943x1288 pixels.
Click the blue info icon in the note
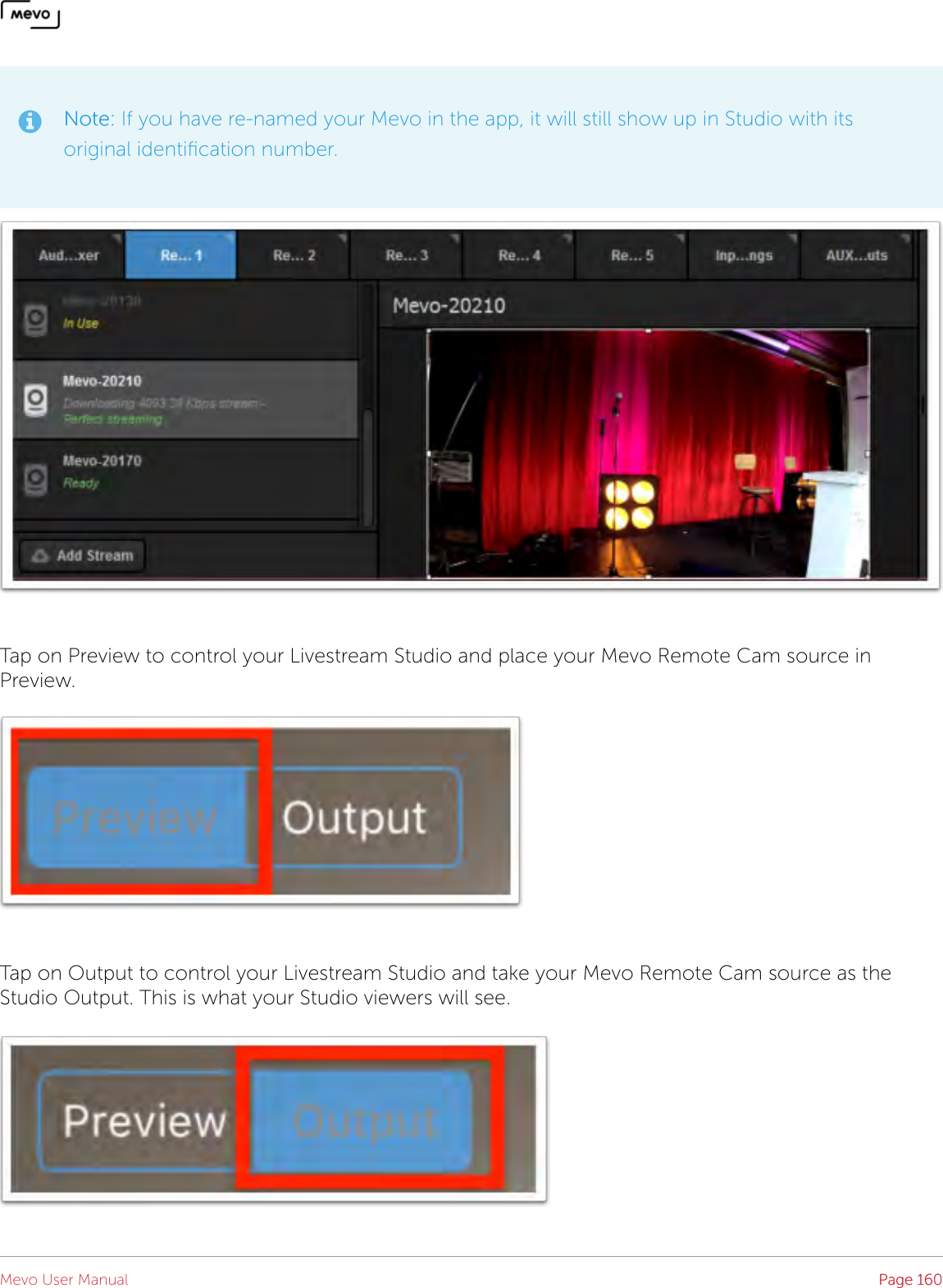point(30,121)
